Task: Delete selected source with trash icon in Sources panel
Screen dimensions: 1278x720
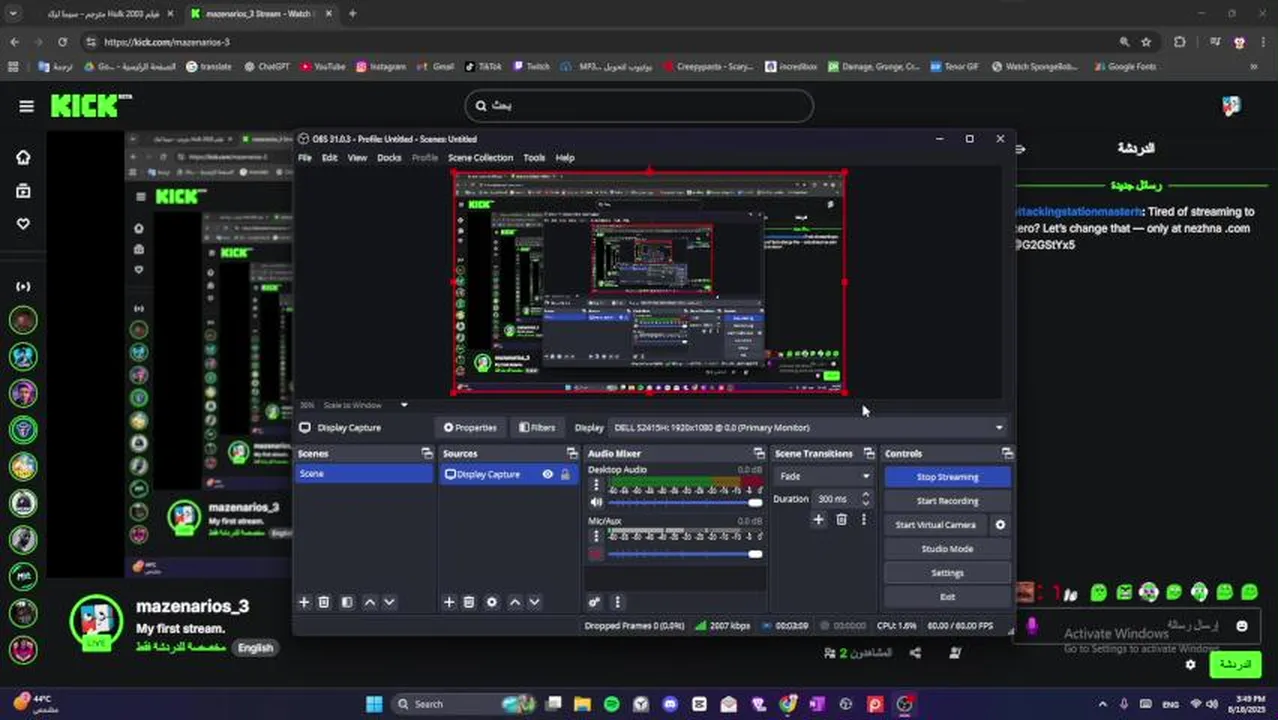Action: tap(469, 602)
